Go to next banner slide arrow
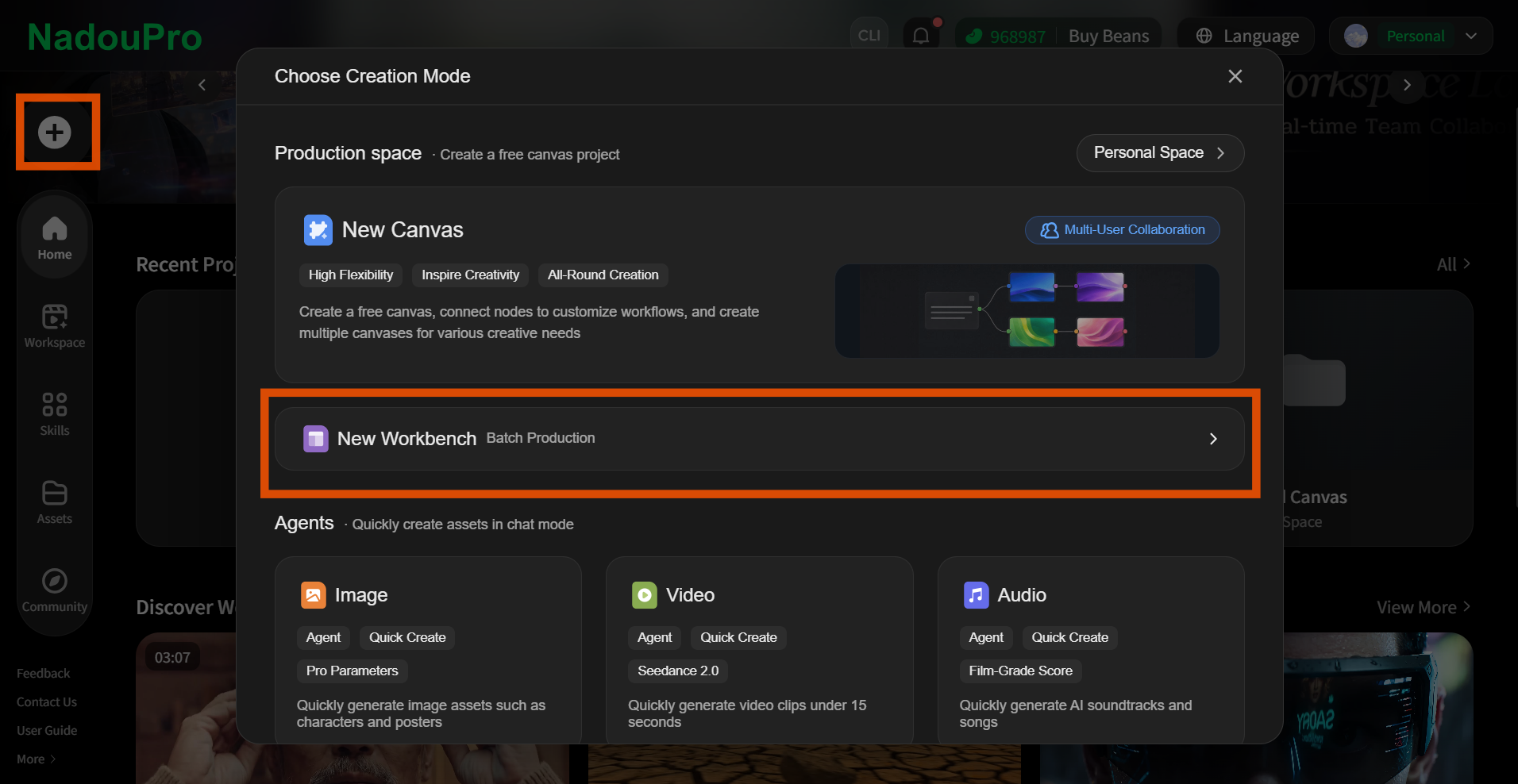 pos(1407,85)
